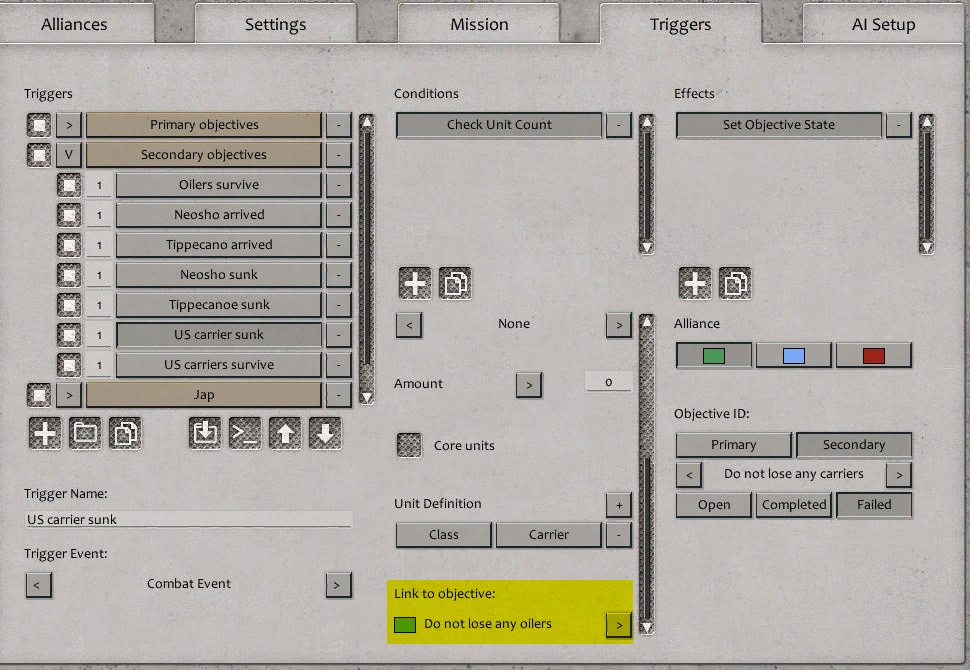Set objective state to Failed

click(x=874, y=505)
